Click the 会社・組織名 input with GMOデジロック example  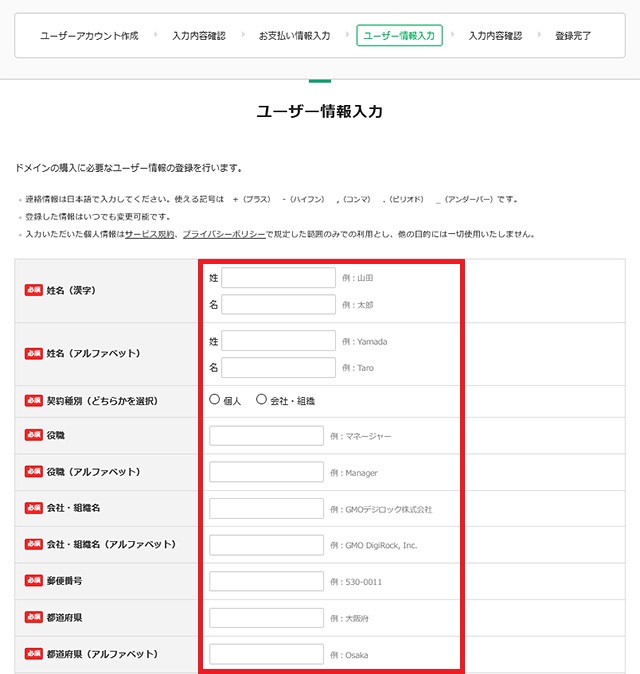(266, 509)
